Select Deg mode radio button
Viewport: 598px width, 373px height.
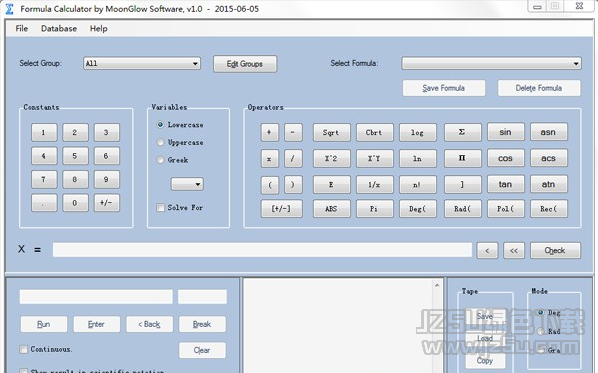pos(540,312)
